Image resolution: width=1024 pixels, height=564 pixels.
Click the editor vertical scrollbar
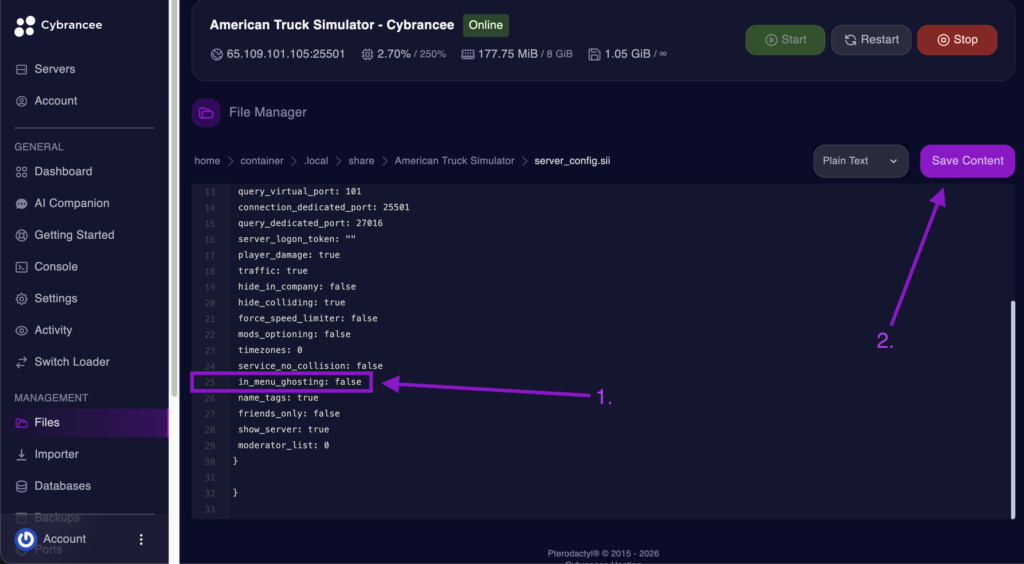1013,408
